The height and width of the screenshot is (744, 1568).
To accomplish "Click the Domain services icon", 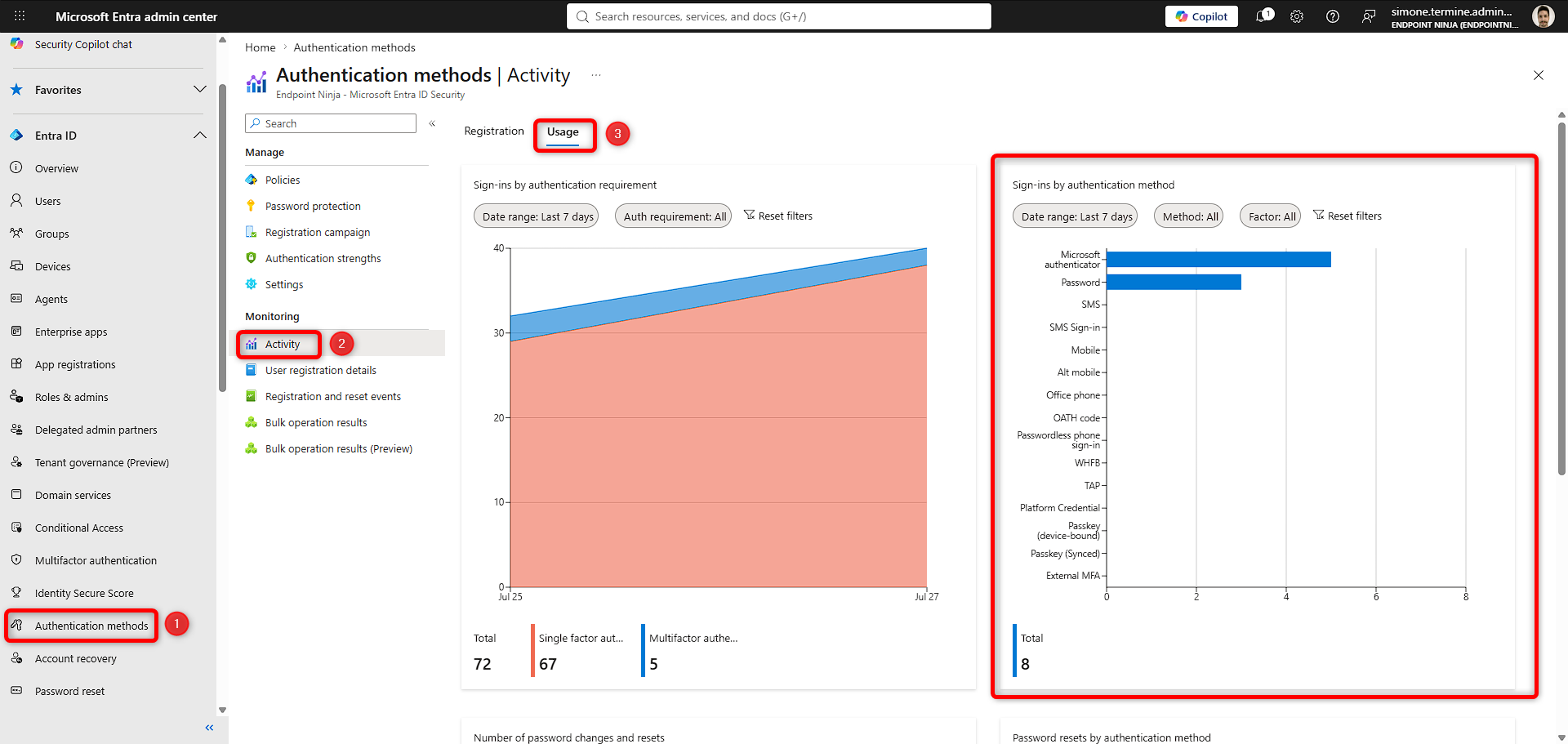I will click(16, 494).
